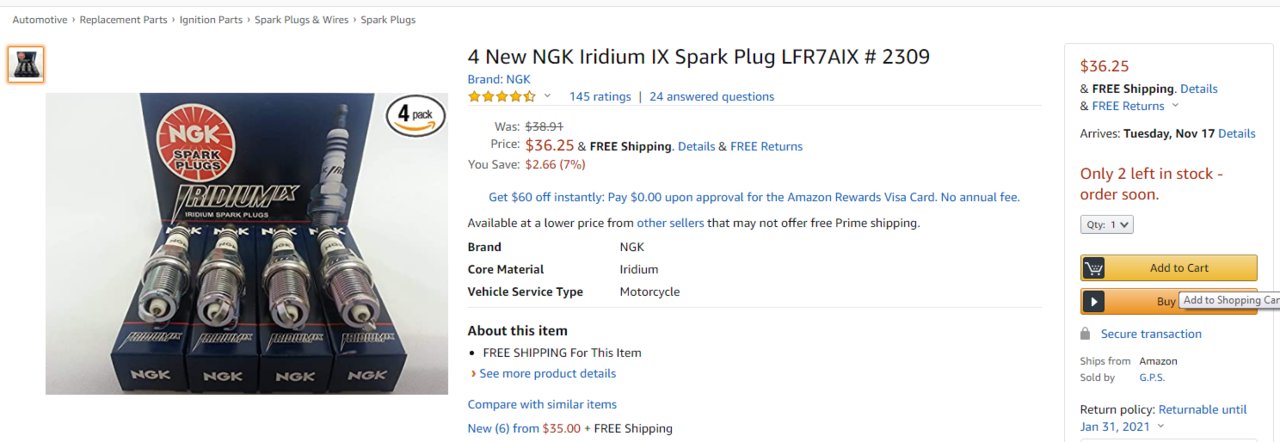The image size is (1280, 442).
Task: Open the main spark plug product image
Action: [247, 244]
